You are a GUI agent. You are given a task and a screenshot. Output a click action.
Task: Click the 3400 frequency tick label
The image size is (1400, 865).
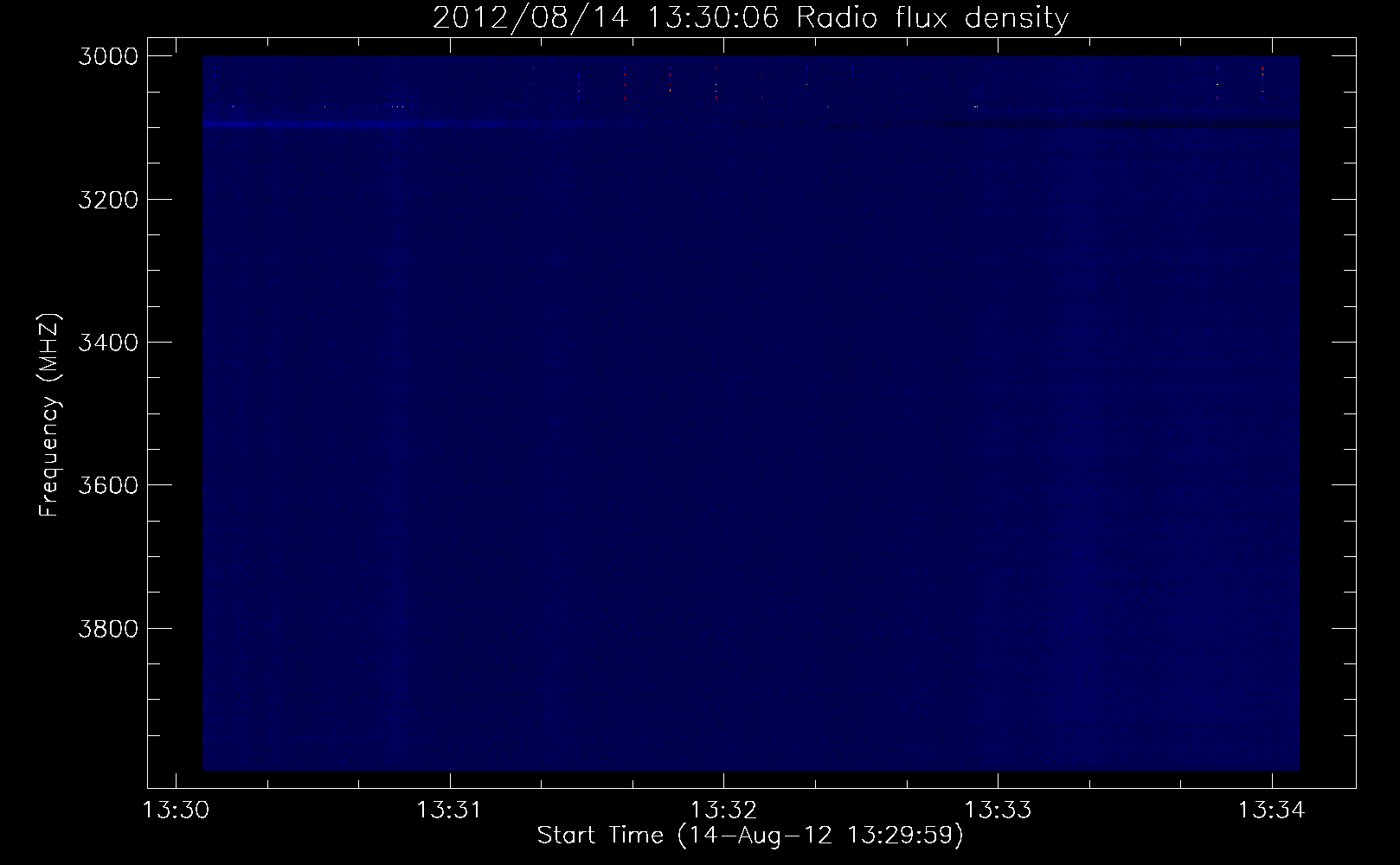click(107, 342)
